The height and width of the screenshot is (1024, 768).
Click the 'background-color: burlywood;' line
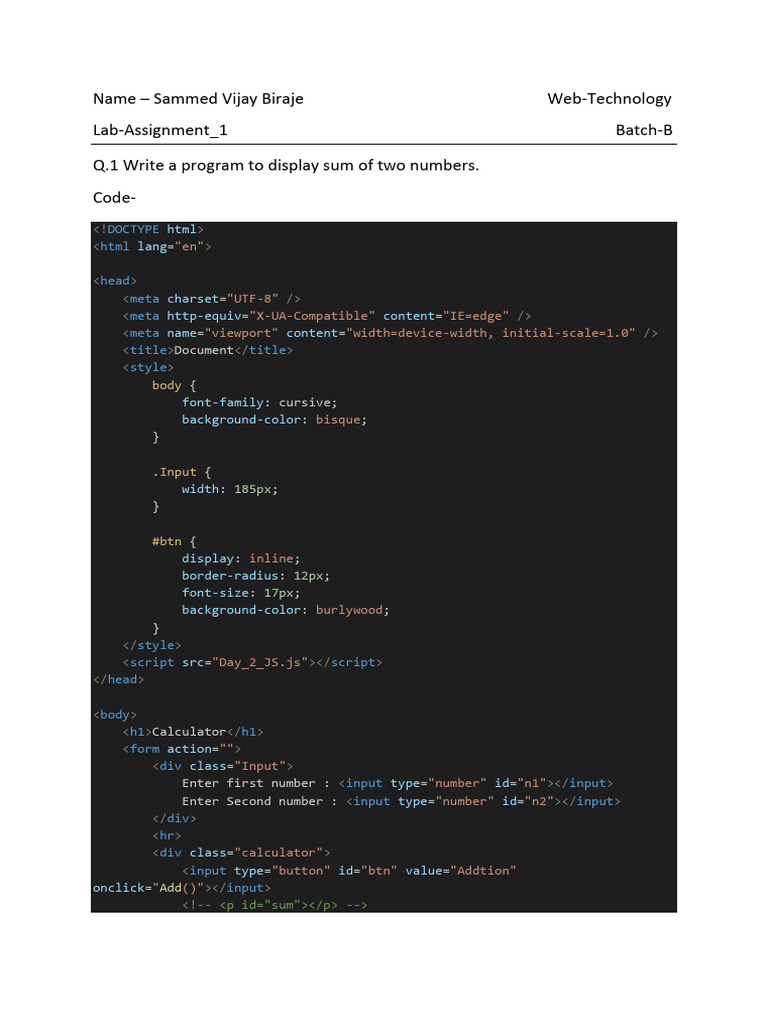coord(285,610)
